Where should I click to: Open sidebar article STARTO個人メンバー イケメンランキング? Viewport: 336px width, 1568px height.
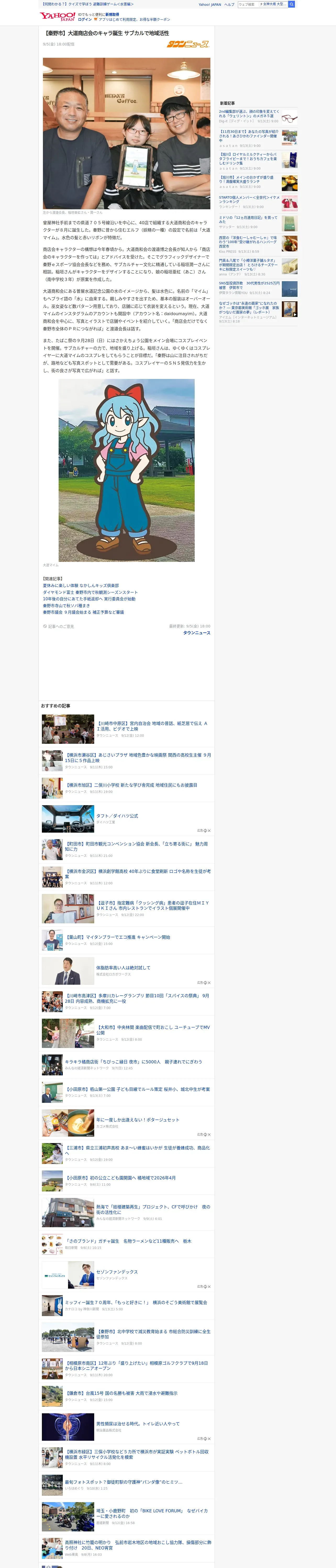[249, 199]
